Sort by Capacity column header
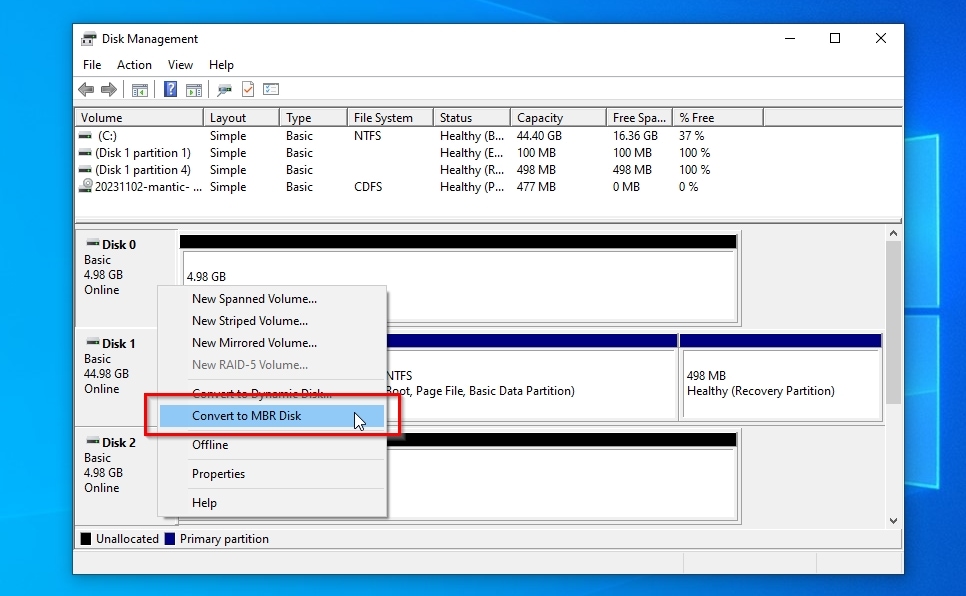Viewport: 966px width, 596px height. pyautogui.click(x=540, y=118)
